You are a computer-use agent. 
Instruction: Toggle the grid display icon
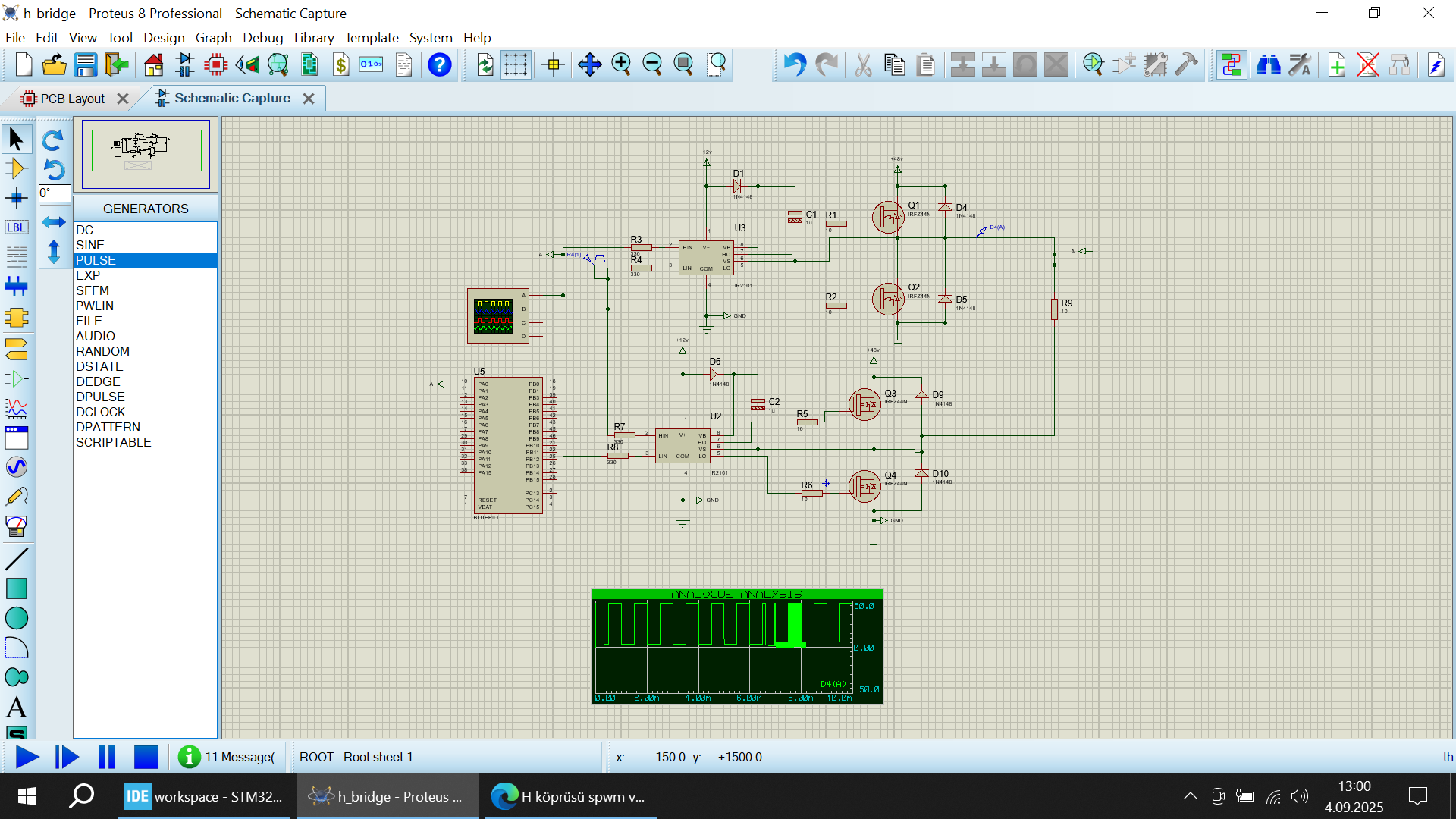516,65
